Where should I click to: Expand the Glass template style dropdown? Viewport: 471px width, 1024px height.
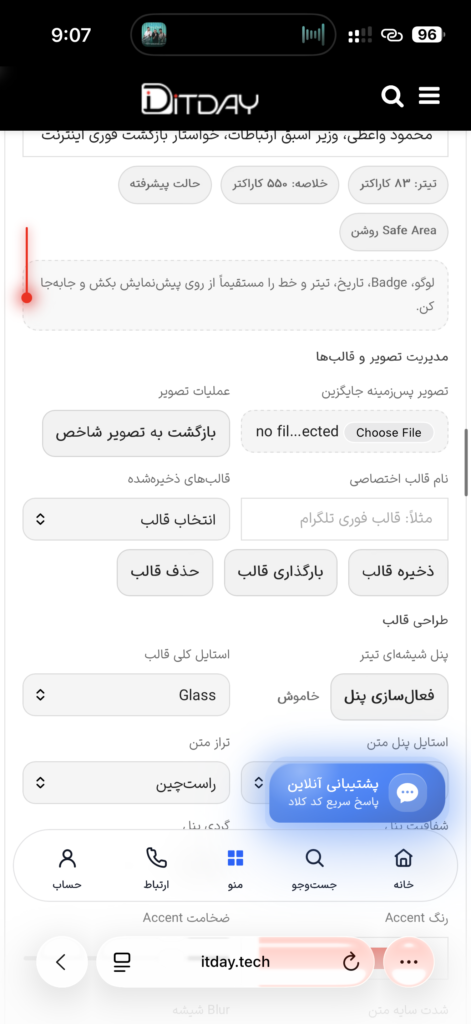click(x=126, y=695)
